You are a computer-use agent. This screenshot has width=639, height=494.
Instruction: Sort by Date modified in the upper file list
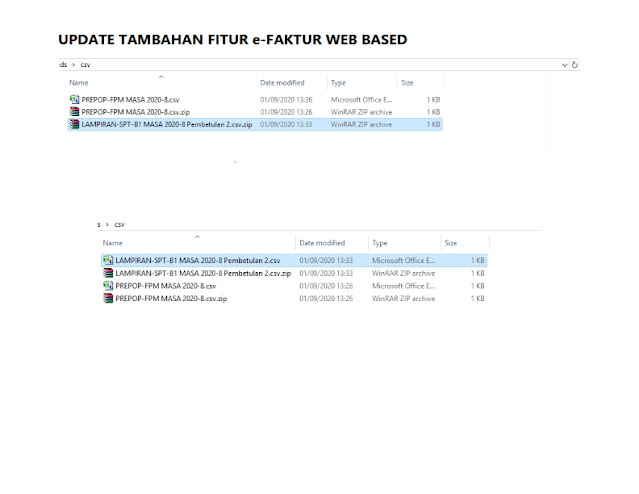pyautogui.click(x=282, y=83)
